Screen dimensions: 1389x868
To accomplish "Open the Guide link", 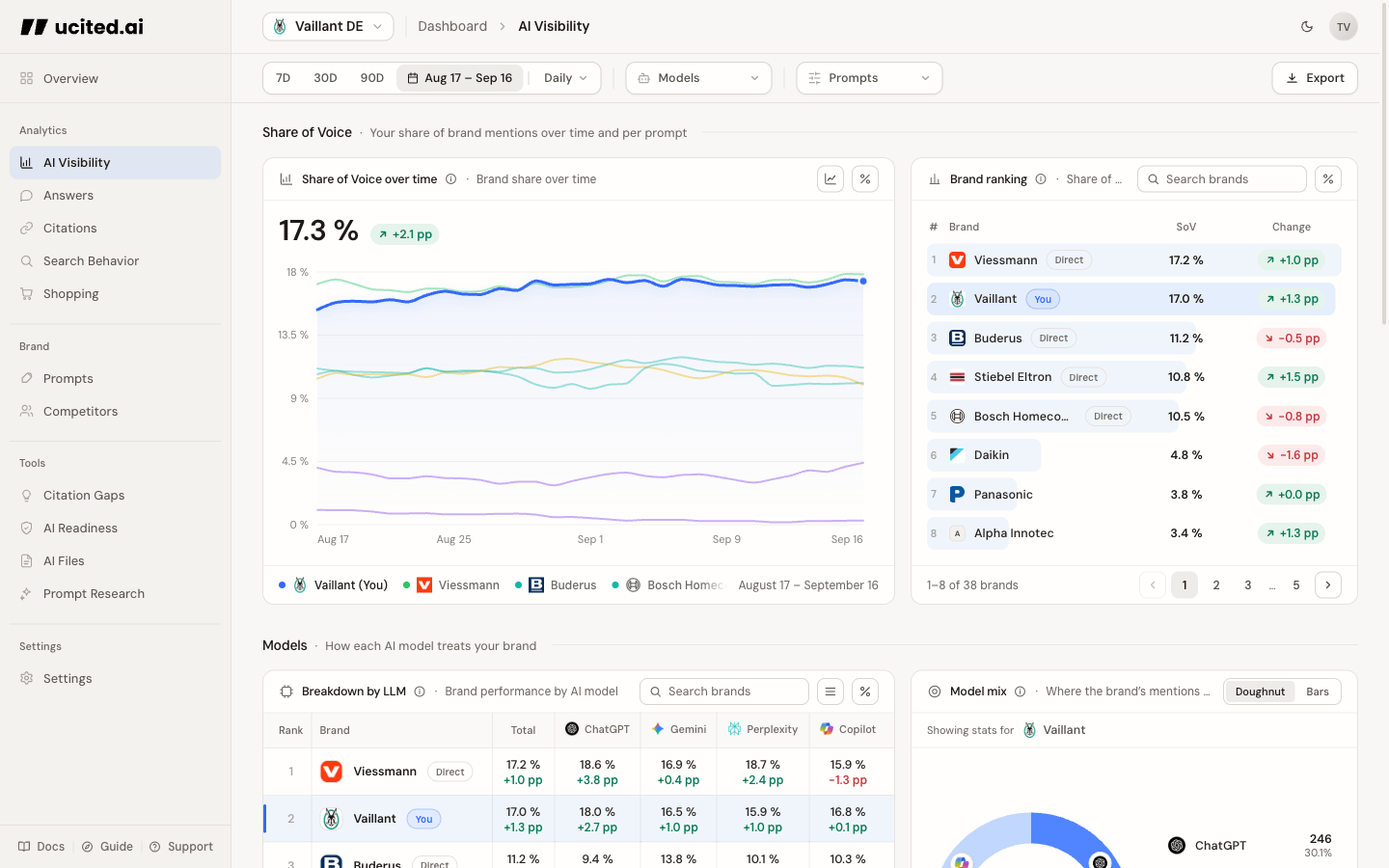I will pos(107,847).
